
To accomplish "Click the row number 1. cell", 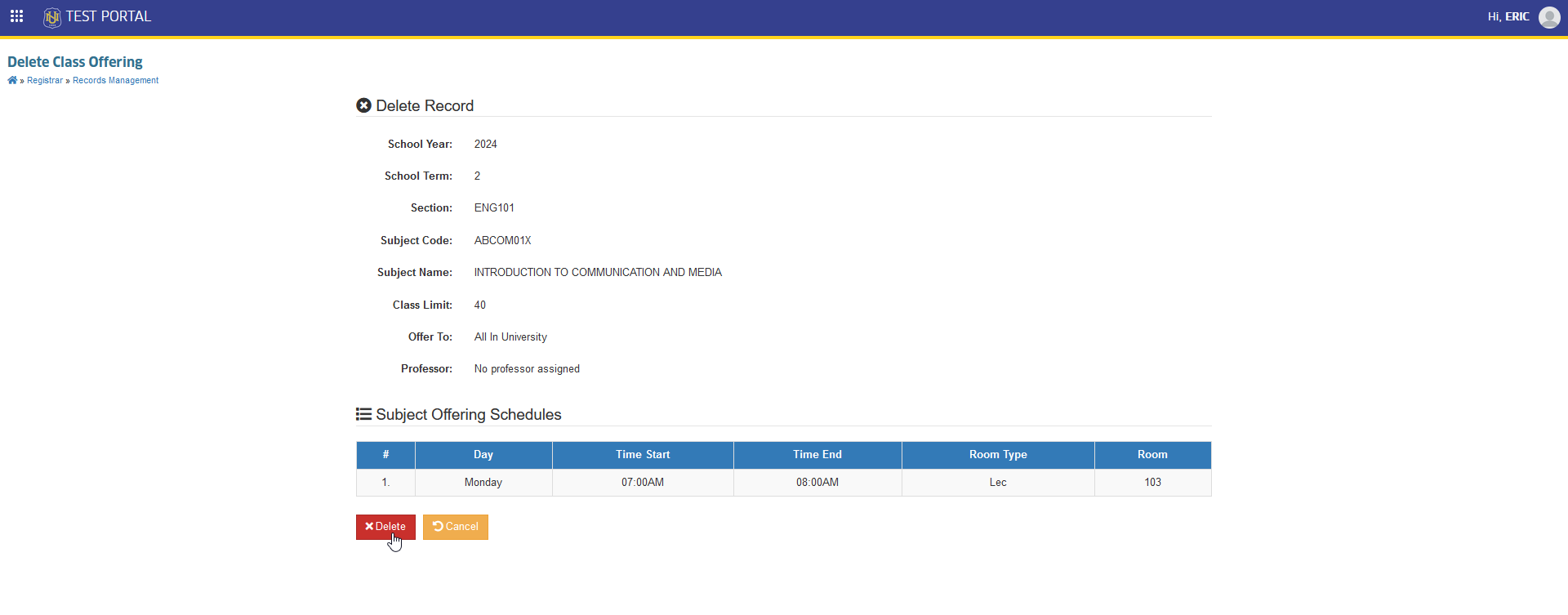I will point(385,483).
